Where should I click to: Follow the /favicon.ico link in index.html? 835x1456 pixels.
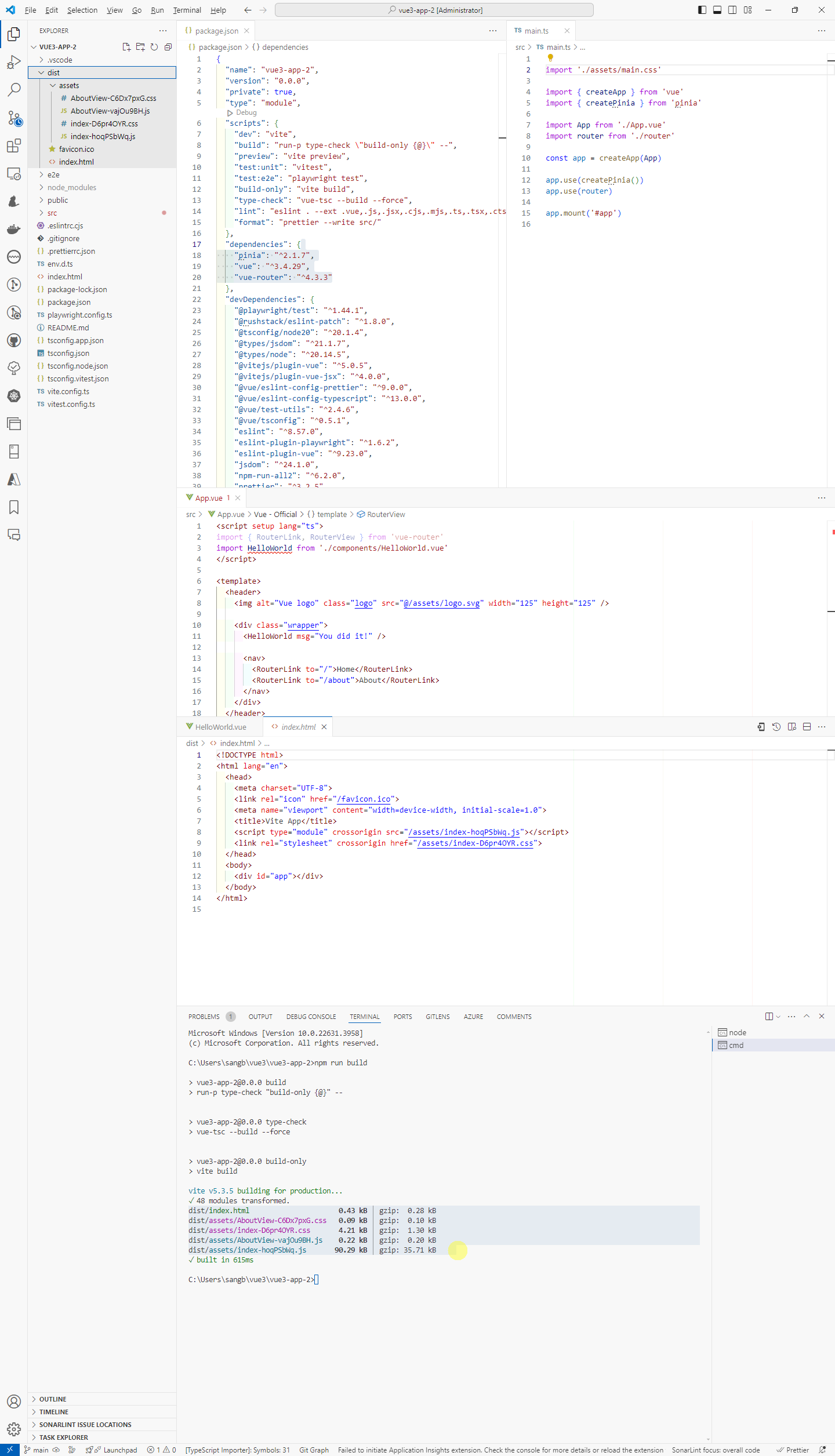[364, 799]
